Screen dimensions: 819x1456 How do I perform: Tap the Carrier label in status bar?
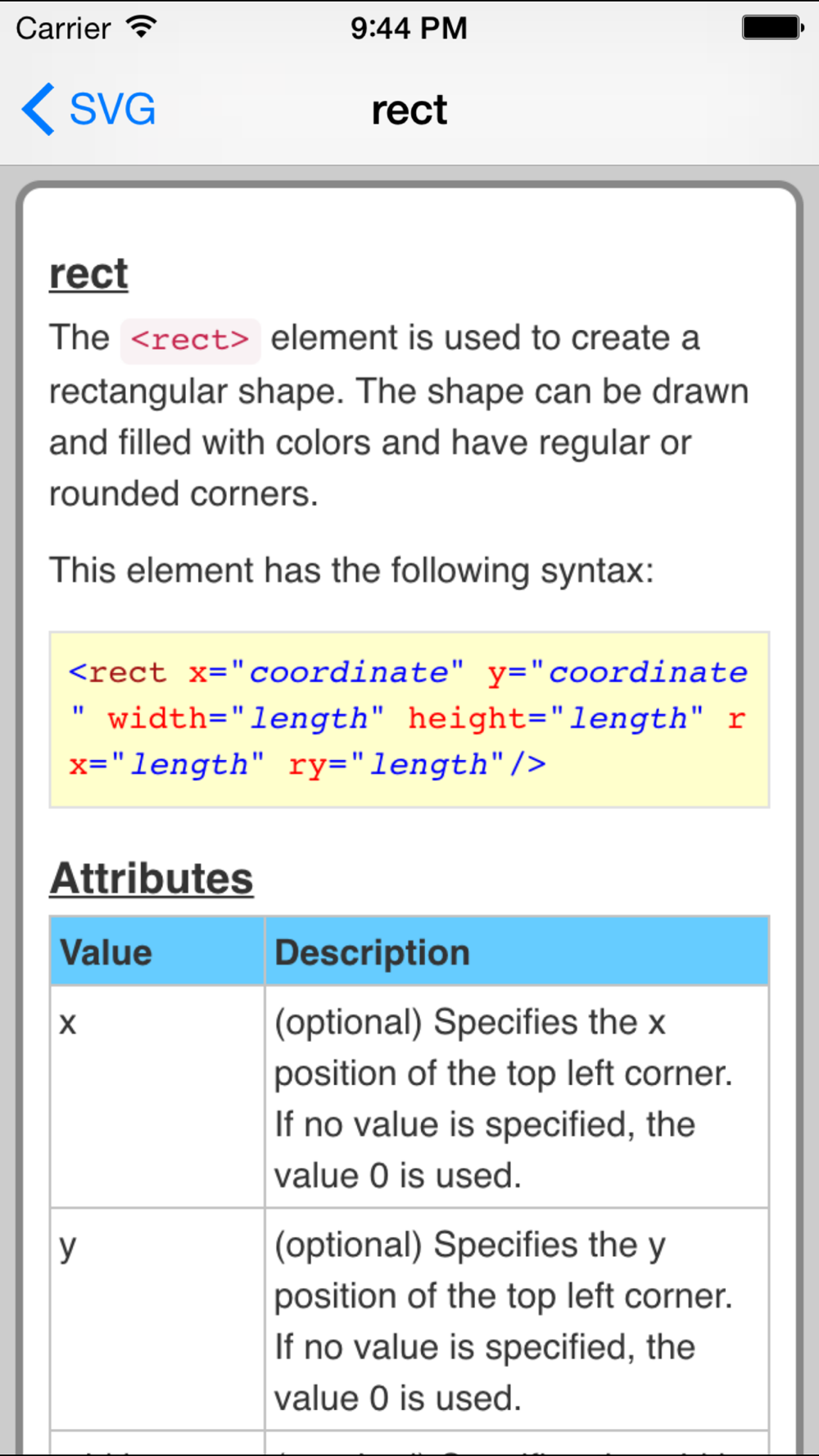click(x=63, y=29)
